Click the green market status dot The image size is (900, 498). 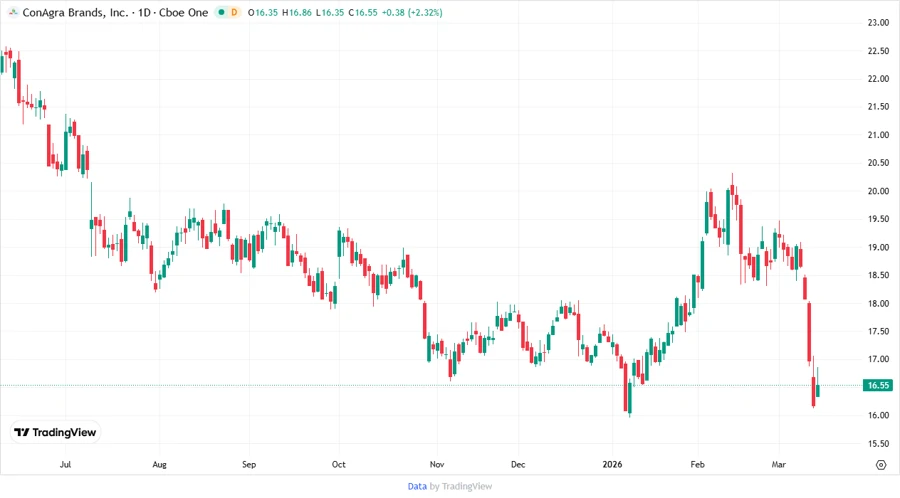pyautogui.click(x=222, y=12)
